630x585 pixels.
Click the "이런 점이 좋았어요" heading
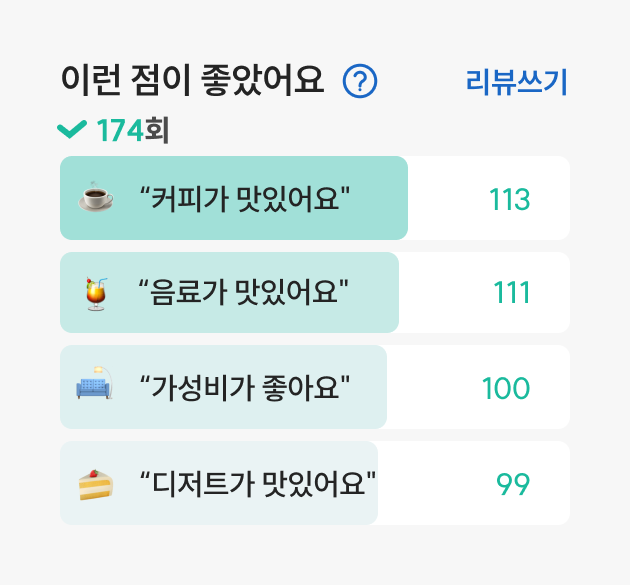[192, 80]
